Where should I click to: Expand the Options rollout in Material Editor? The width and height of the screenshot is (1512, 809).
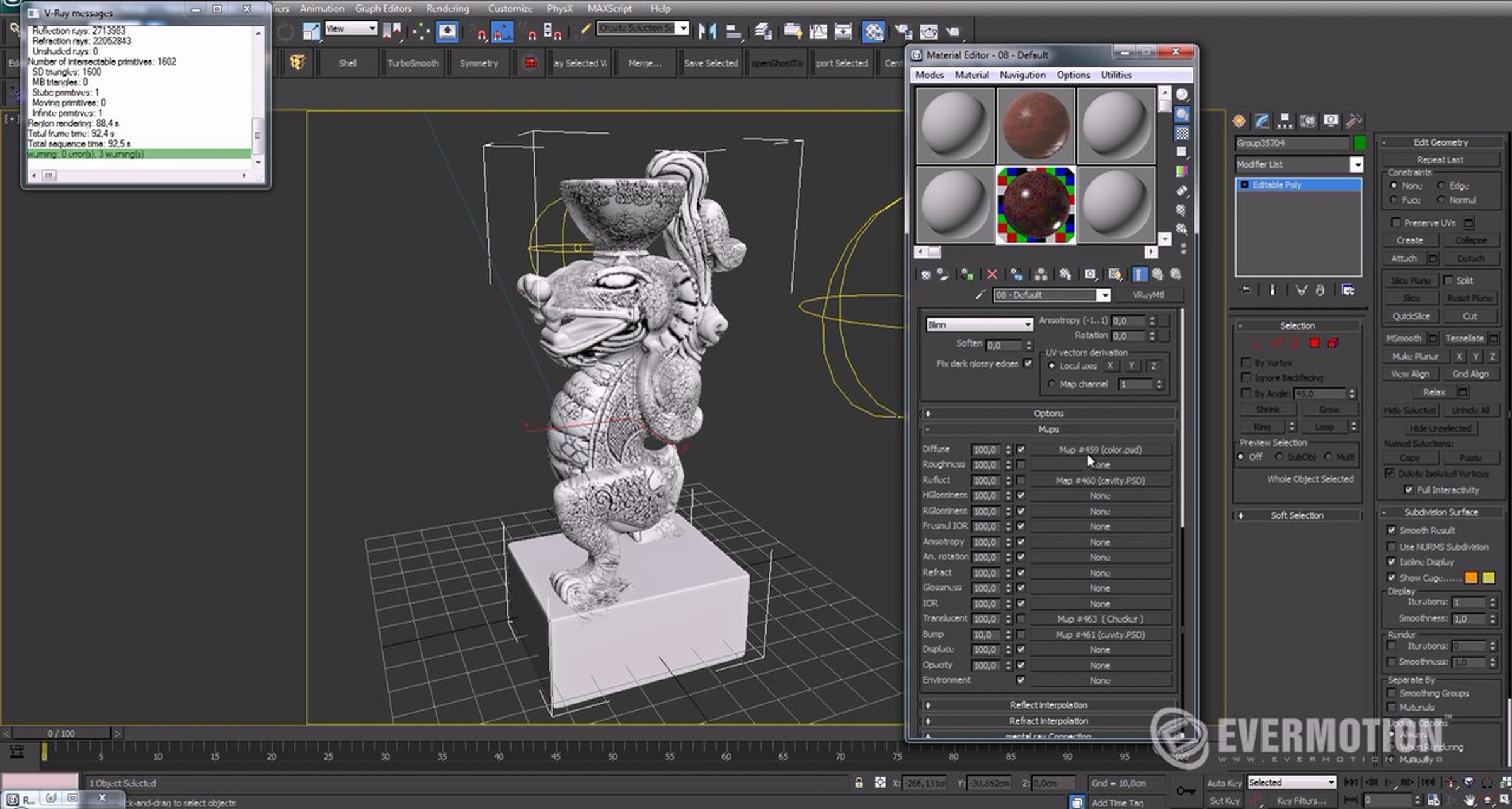pos(1048,413)
